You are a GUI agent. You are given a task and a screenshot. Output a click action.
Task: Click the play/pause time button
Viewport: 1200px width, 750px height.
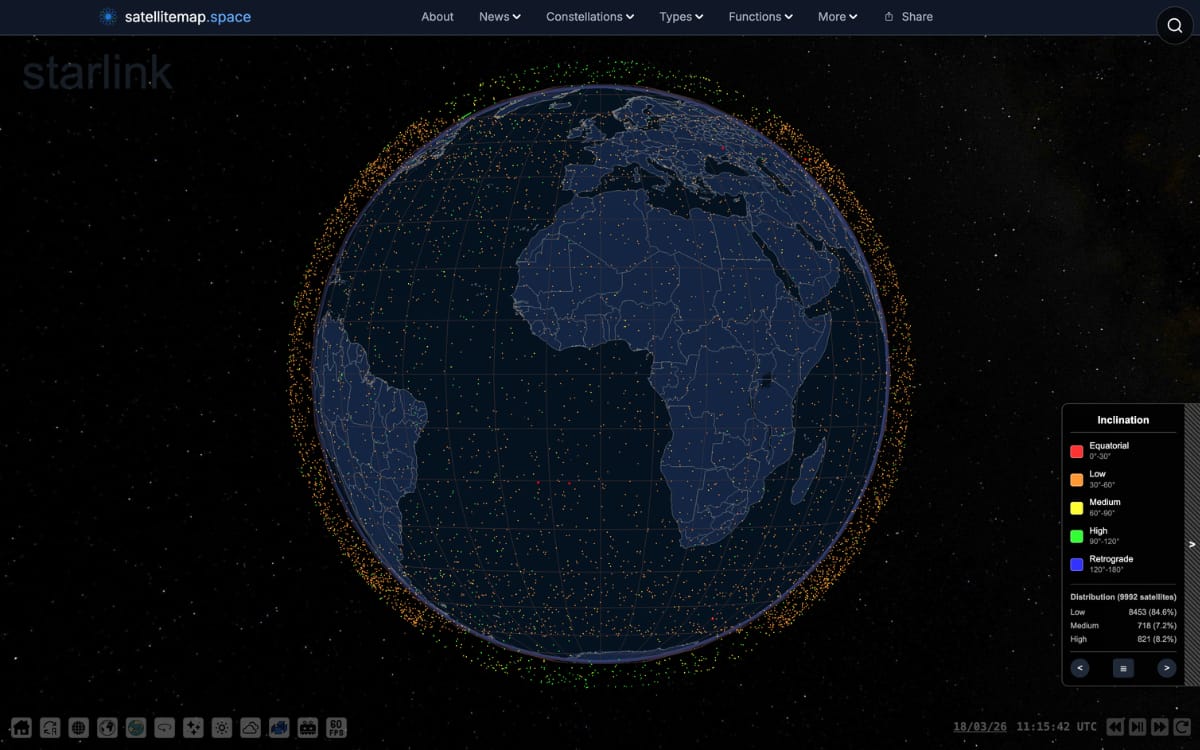pos(1137,727)
